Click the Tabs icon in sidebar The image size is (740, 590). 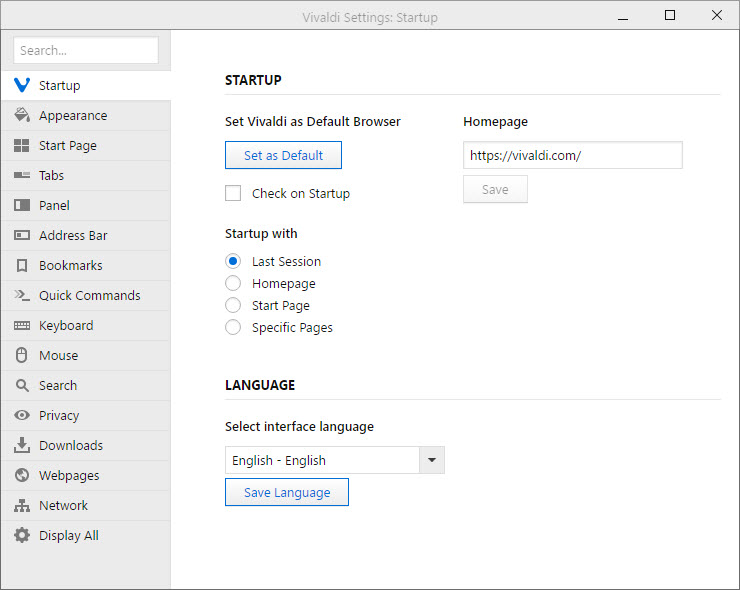(22, 175)
